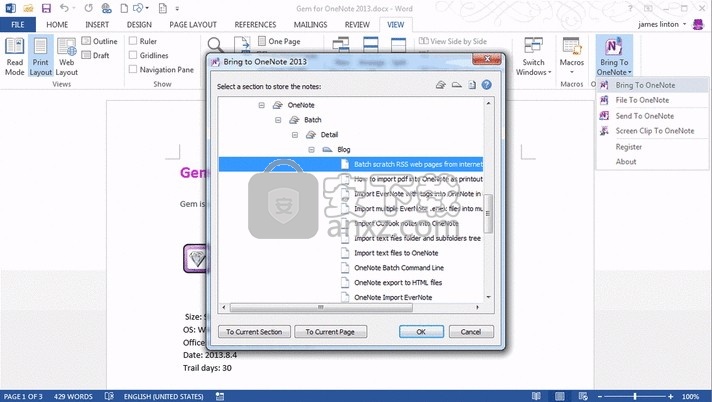
Task: Click Web Layout icon in status bar
Action: click(583, 396)
